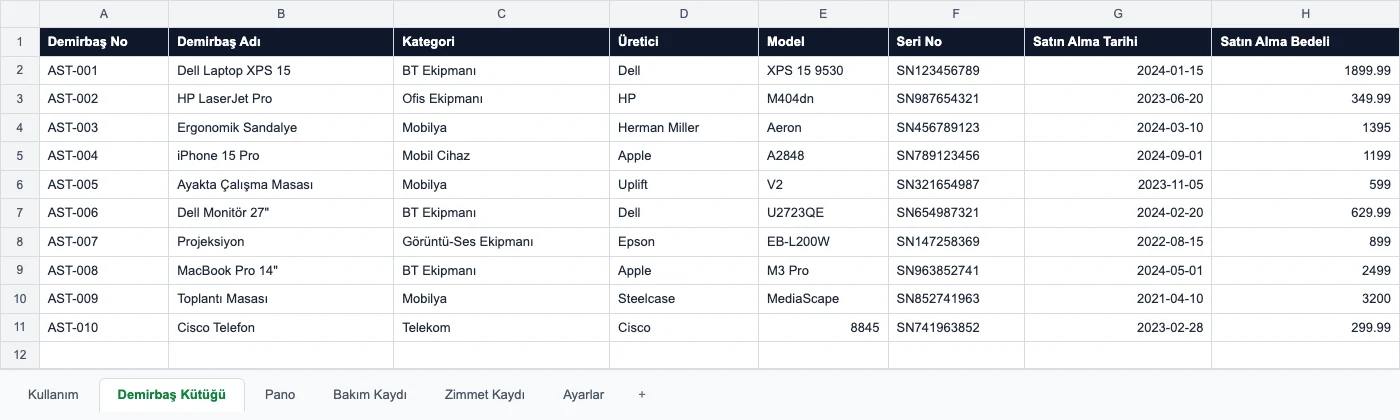The width and height of the screenshot is (1400, 420).
Task: Click the Satın Alma Tarihi header cell
Action: pyautogui.click(x=1118, y=42)
